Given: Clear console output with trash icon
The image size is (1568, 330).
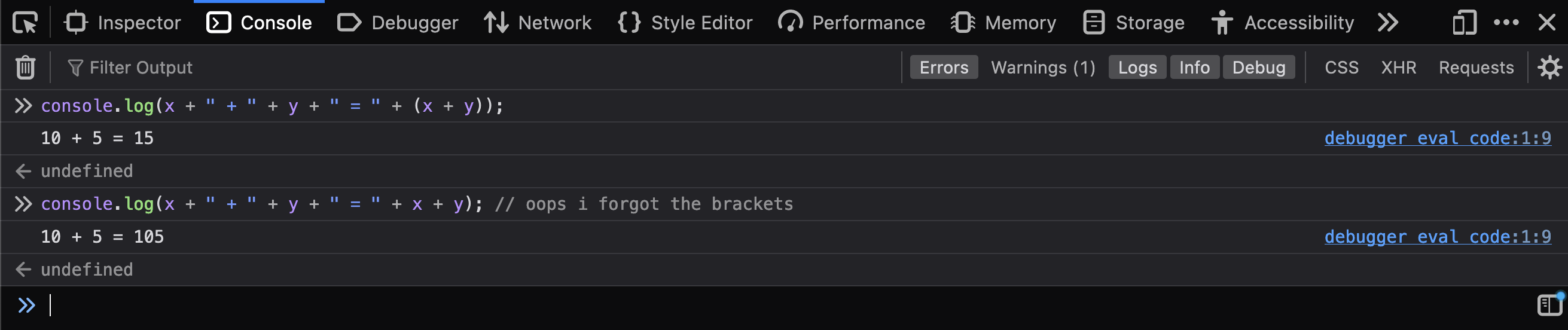Looking at the screenshot, I should pos(25,68).
